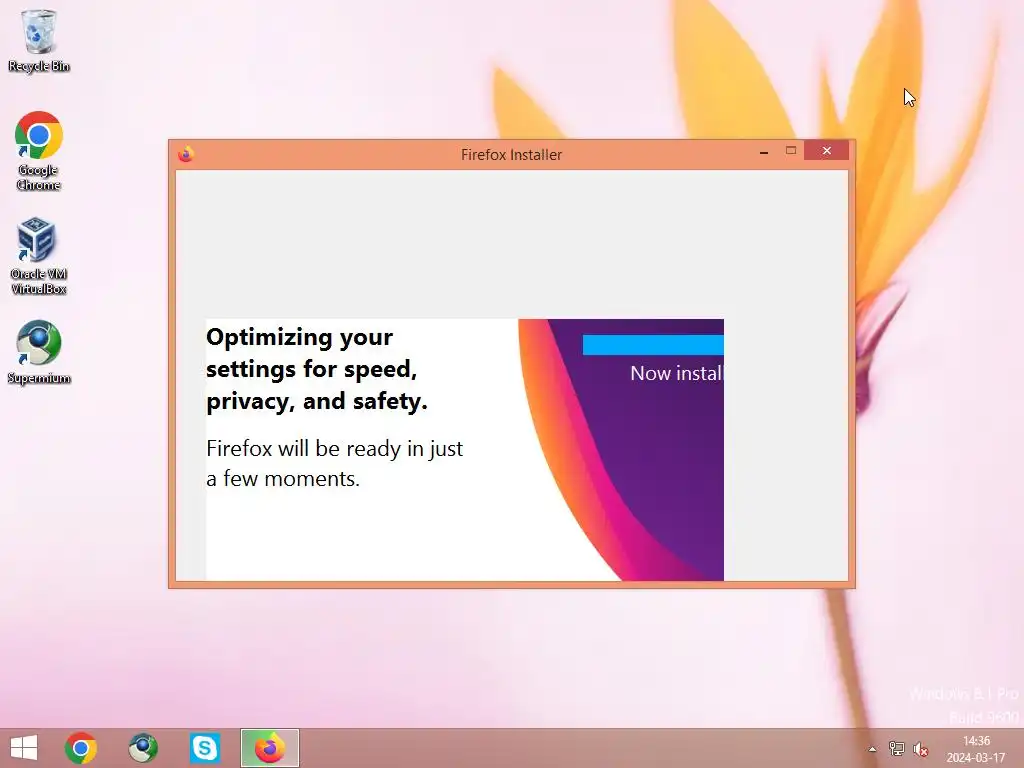
Task: Click the Firefox logo in installer title bar
Action: pyautogui.click(x=185, y=154)
